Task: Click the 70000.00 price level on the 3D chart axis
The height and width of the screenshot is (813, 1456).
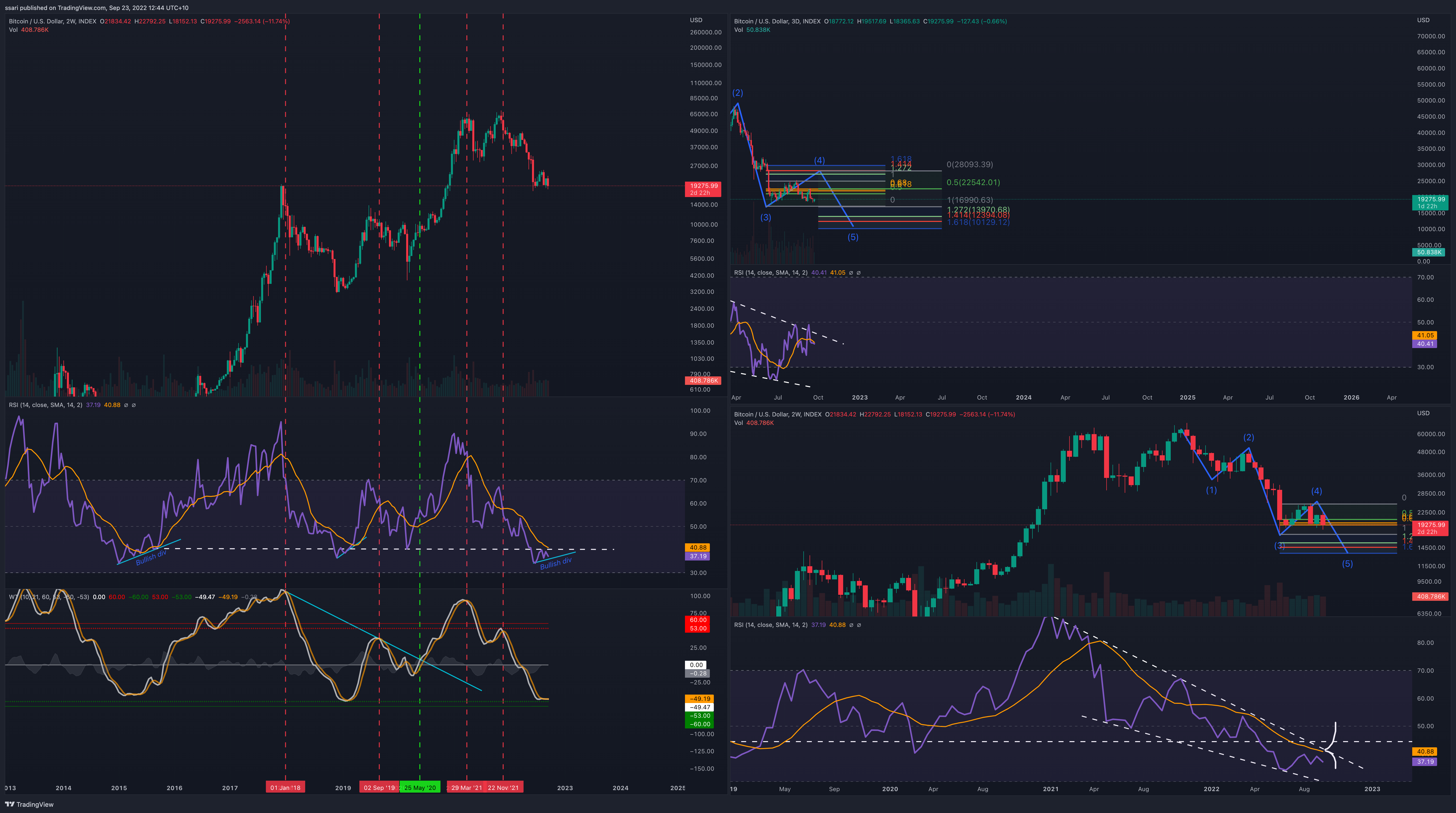Action: pos(1431,36)
